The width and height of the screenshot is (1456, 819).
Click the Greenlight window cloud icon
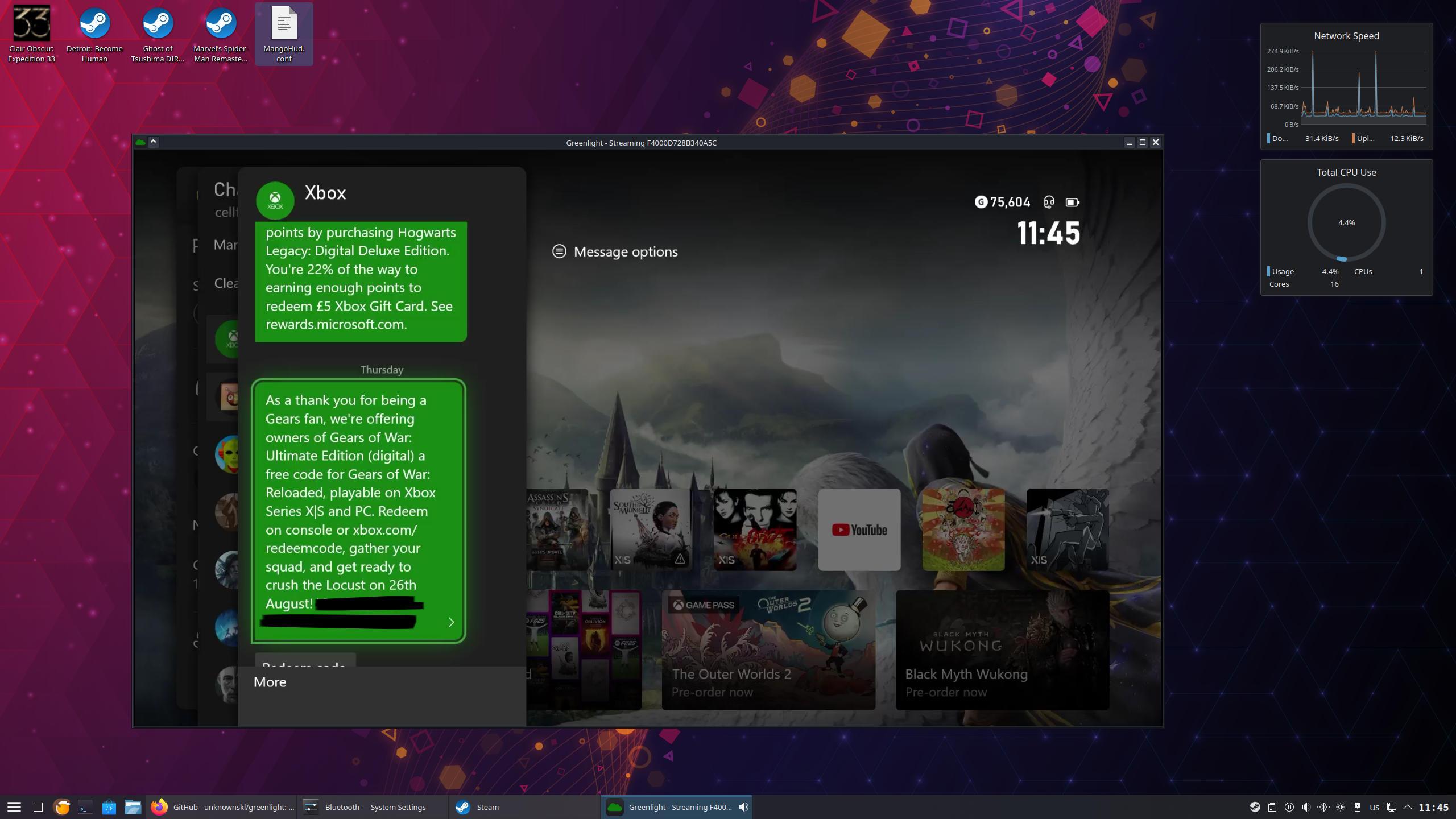click(x=140, y=142)
